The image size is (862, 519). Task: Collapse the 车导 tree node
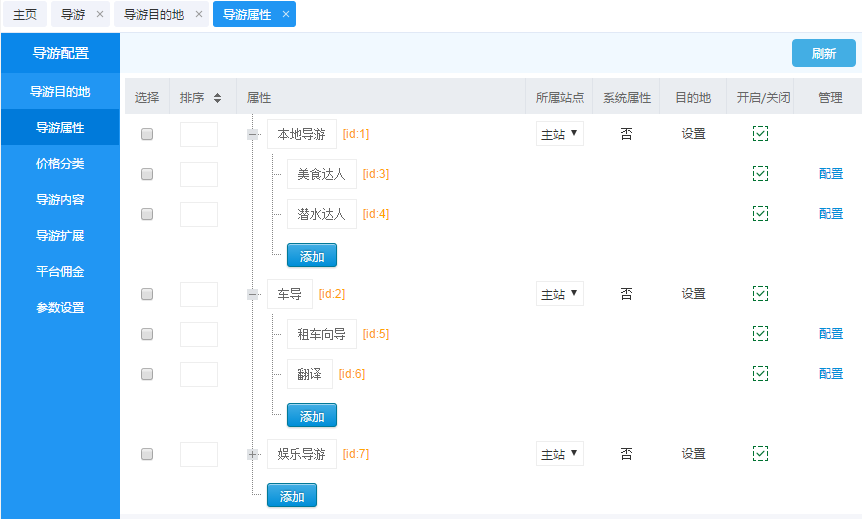point(253,294)
